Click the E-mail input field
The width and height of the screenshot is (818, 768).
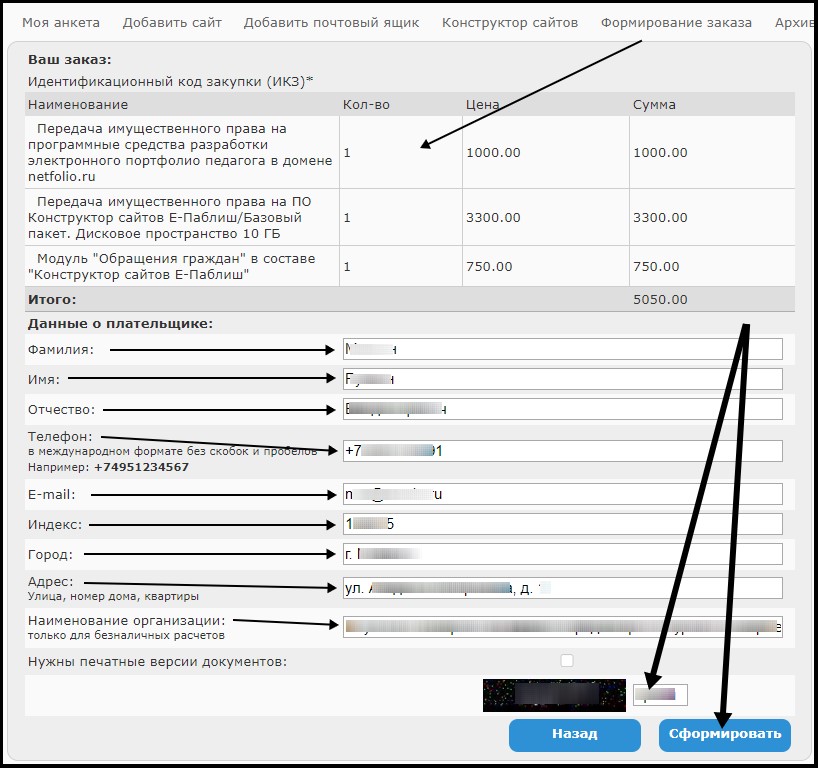[562, 494]
